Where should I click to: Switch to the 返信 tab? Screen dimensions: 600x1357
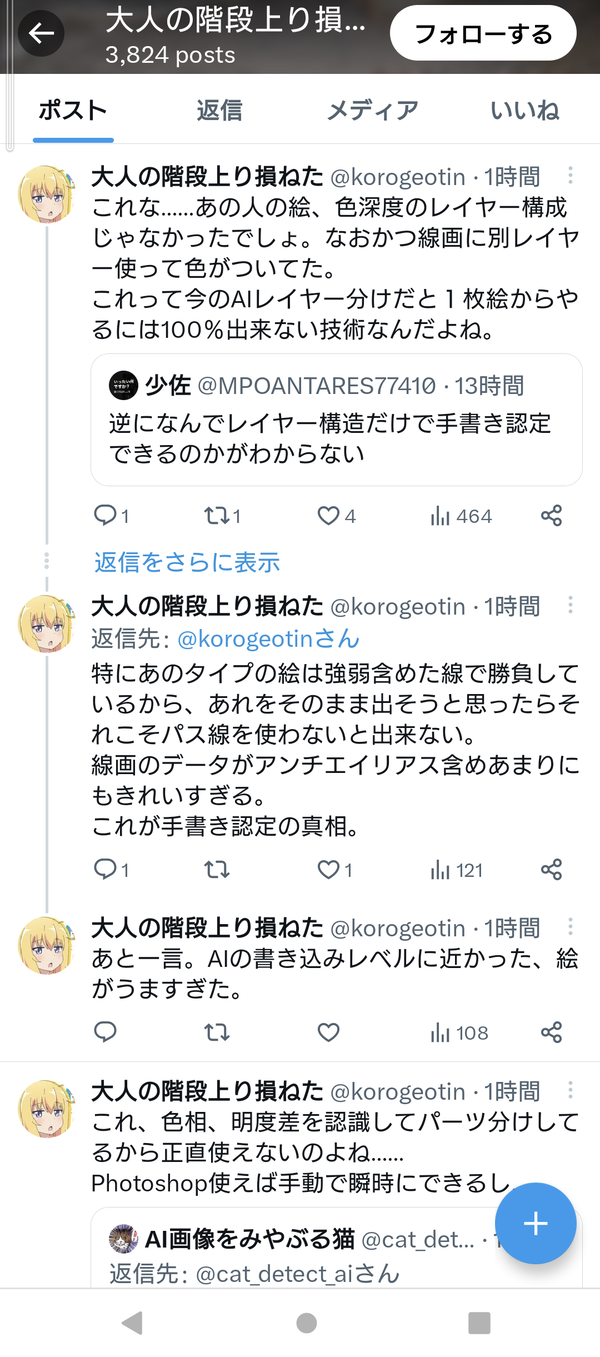point(219,110)
